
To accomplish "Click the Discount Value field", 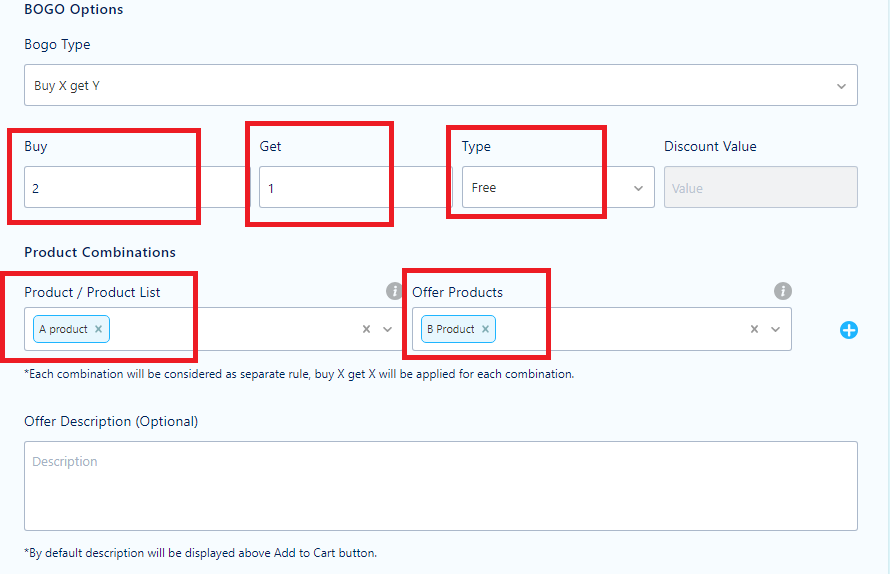I will (761, 187).
